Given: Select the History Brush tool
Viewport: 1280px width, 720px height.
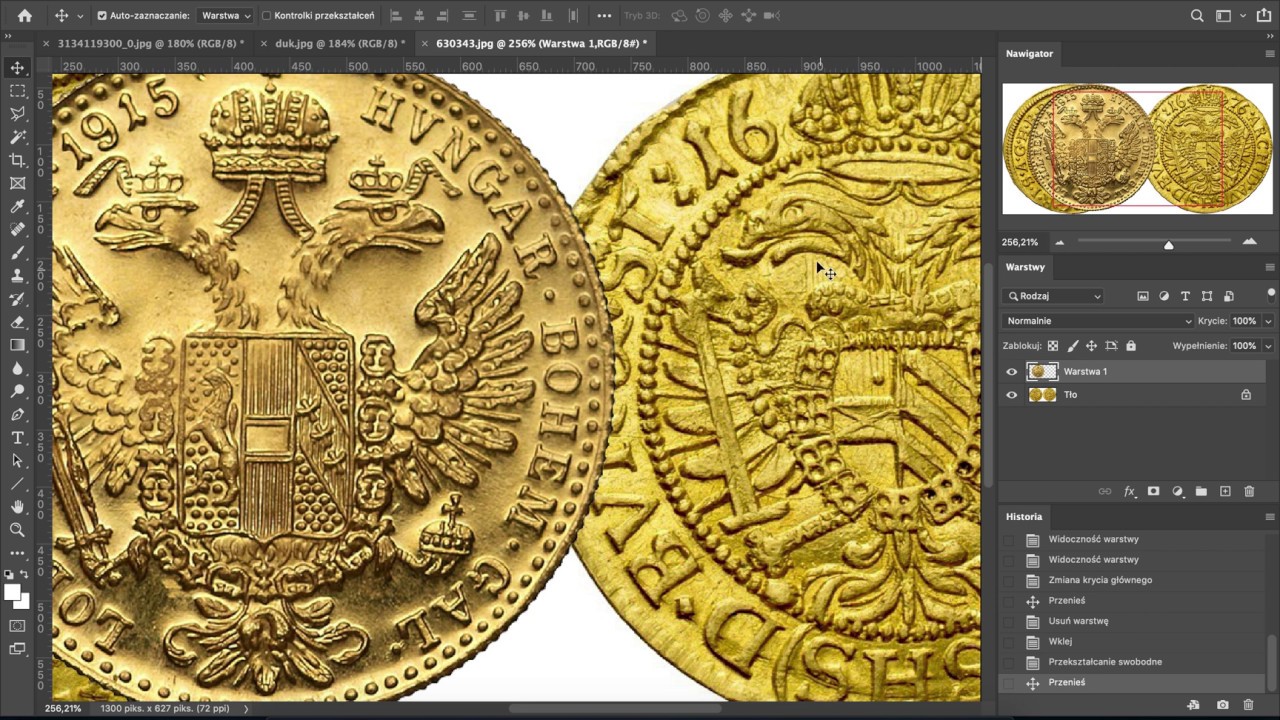Looking at the screenshot, I should [x=17, y=299].
